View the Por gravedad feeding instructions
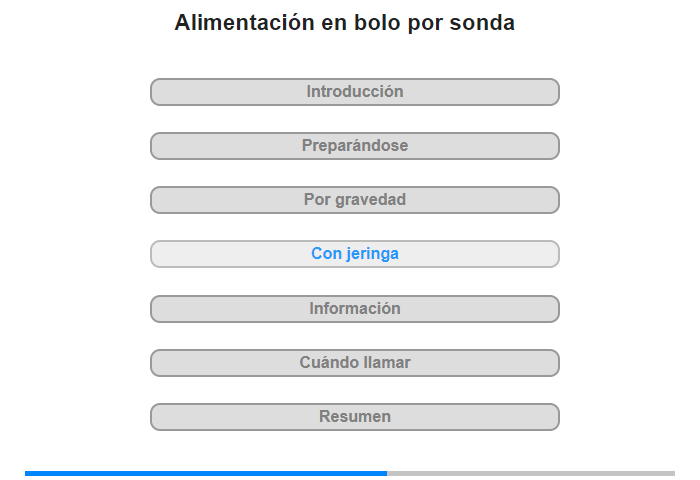This screenshot has height=480, width=700. 355,200
